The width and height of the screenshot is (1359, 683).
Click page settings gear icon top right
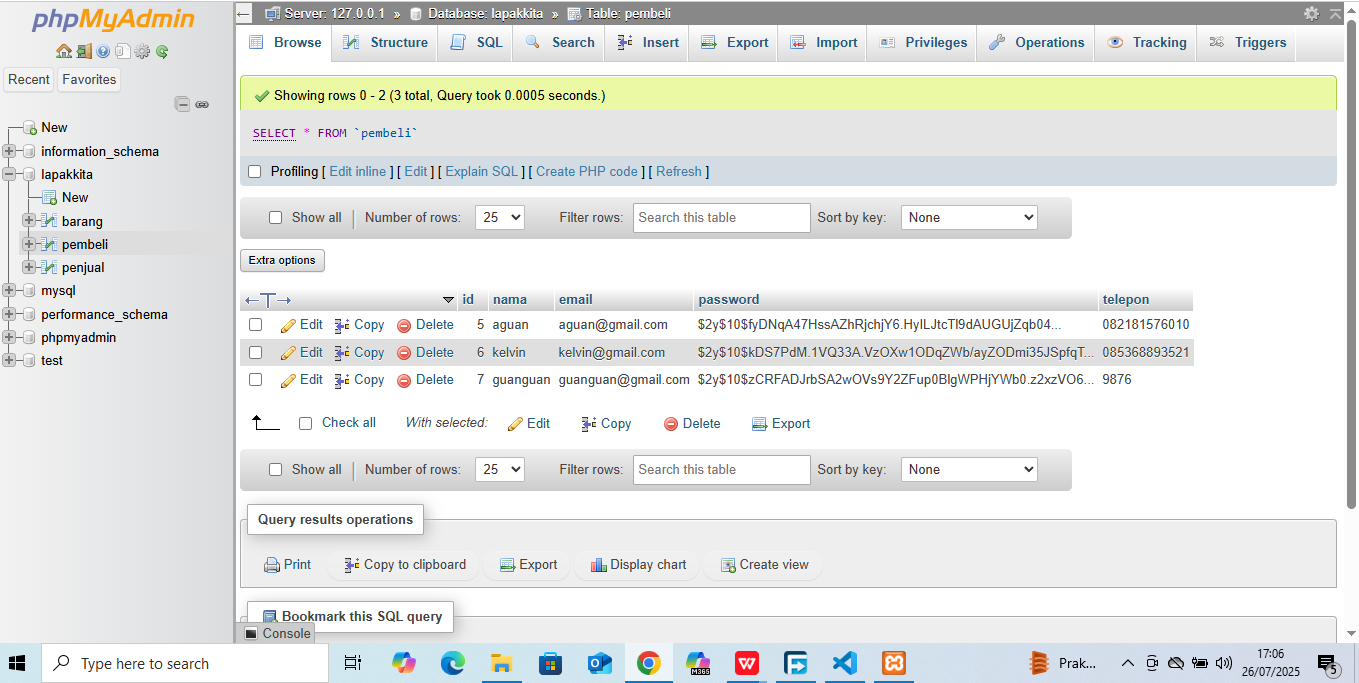pyautogui.click(x=1311, y=13)
